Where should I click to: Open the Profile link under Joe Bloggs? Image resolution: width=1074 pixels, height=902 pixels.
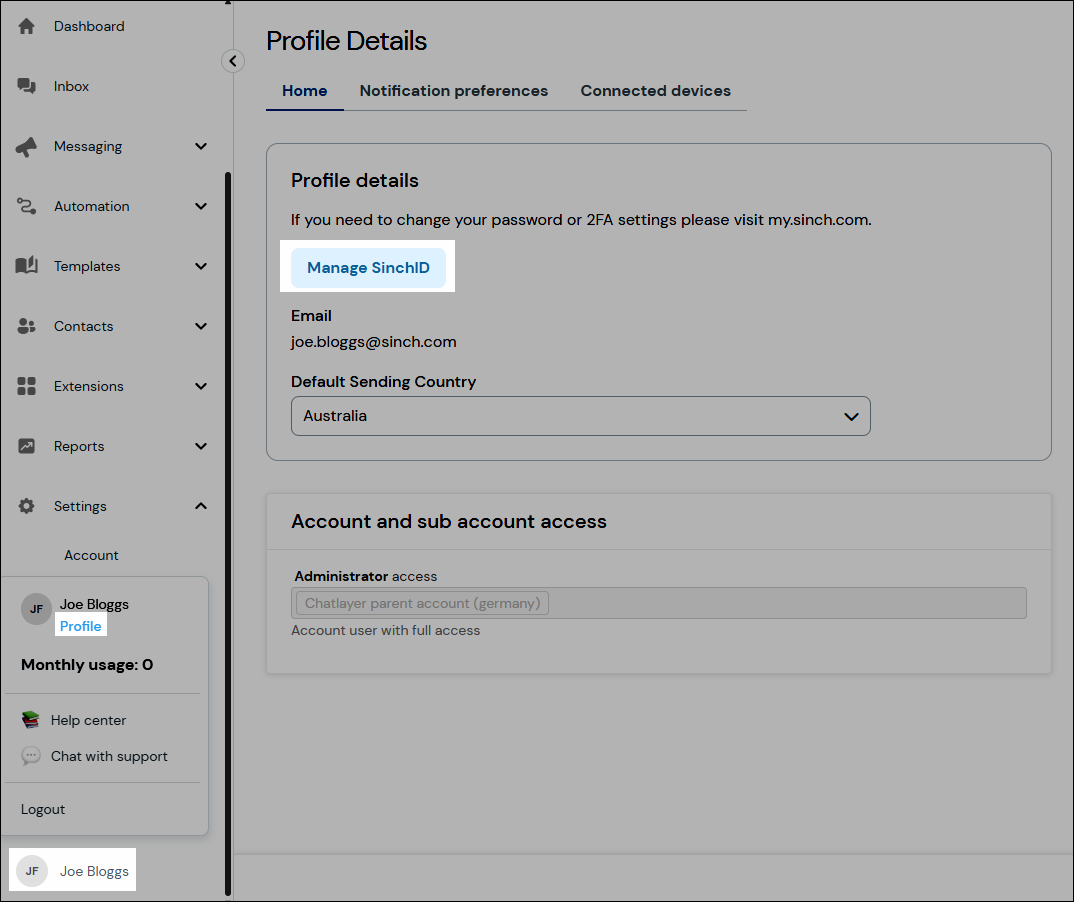[x=80, y=626]
